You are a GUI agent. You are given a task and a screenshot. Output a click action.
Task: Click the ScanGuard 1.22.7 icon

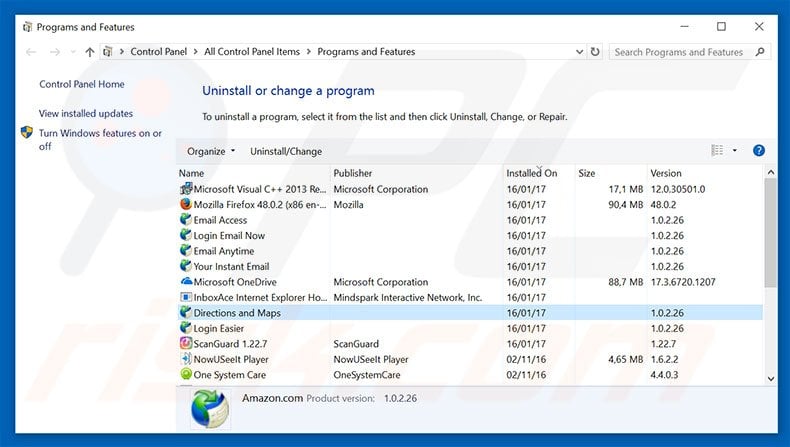click(186, 344)
